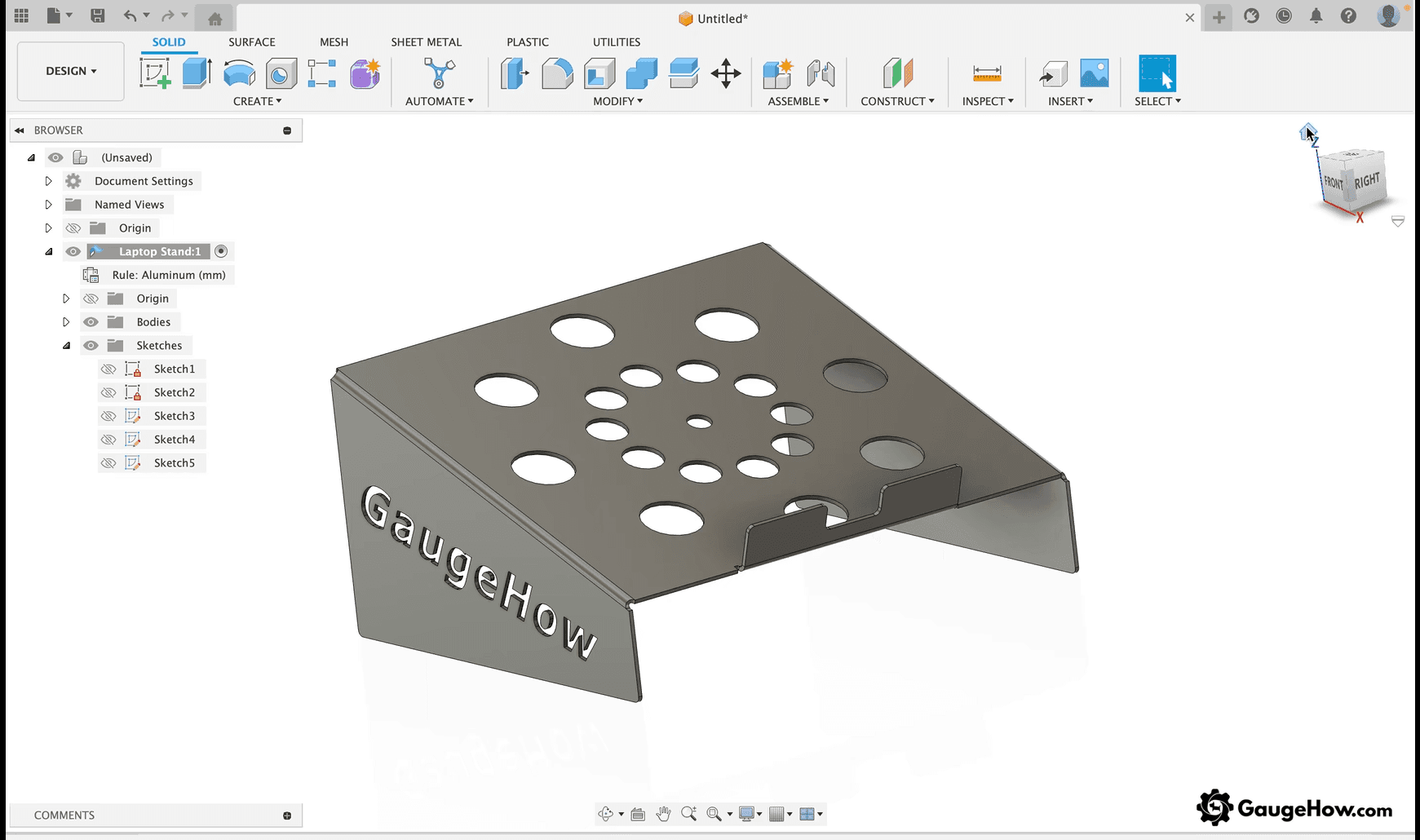1420x840 pixels.
Task: Switch to the Sheet Metal tab
Action: point(426,42)
